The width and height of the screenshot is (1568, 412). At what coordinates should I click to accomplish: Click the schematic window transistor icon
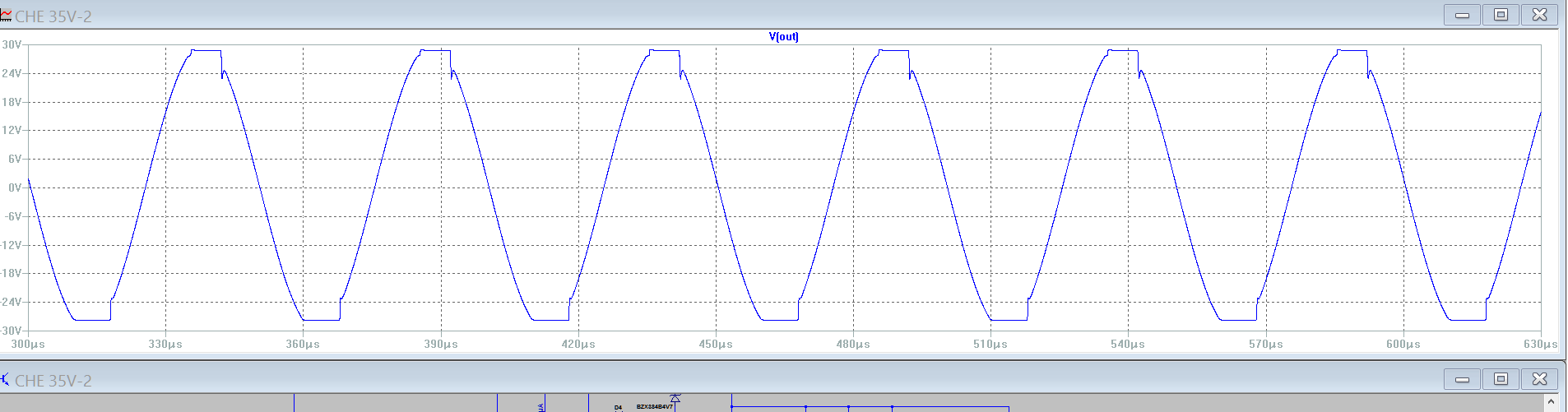pos(6,379)
